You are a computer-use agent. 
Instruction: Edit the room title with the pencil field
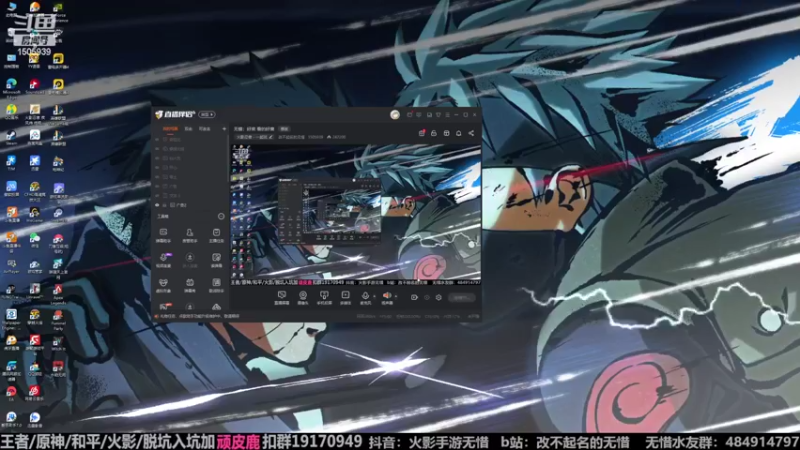click(255, 137)
